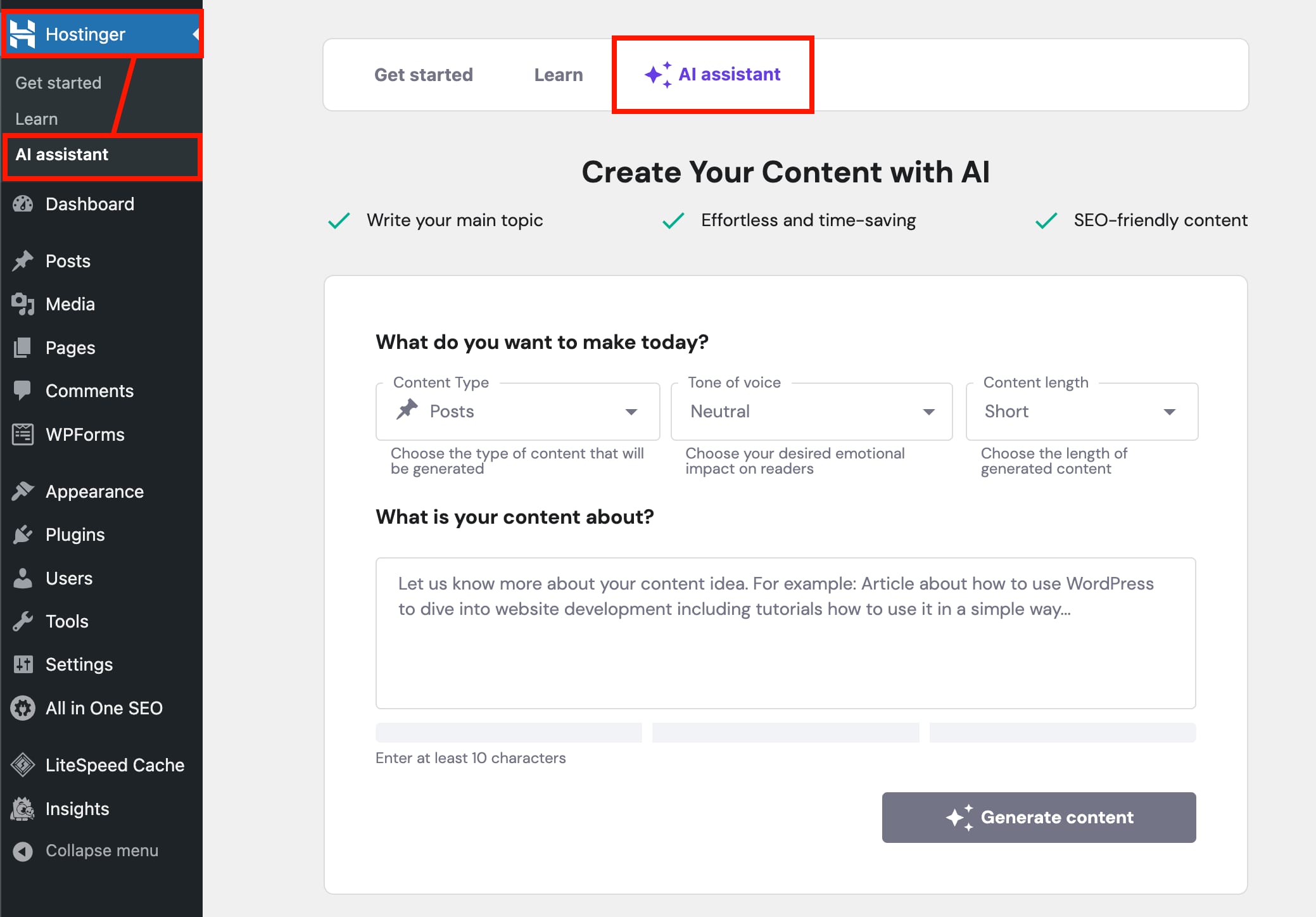Click the content description text area
The width and height of the screenshot is (1316, 917).
click(785, 633)
